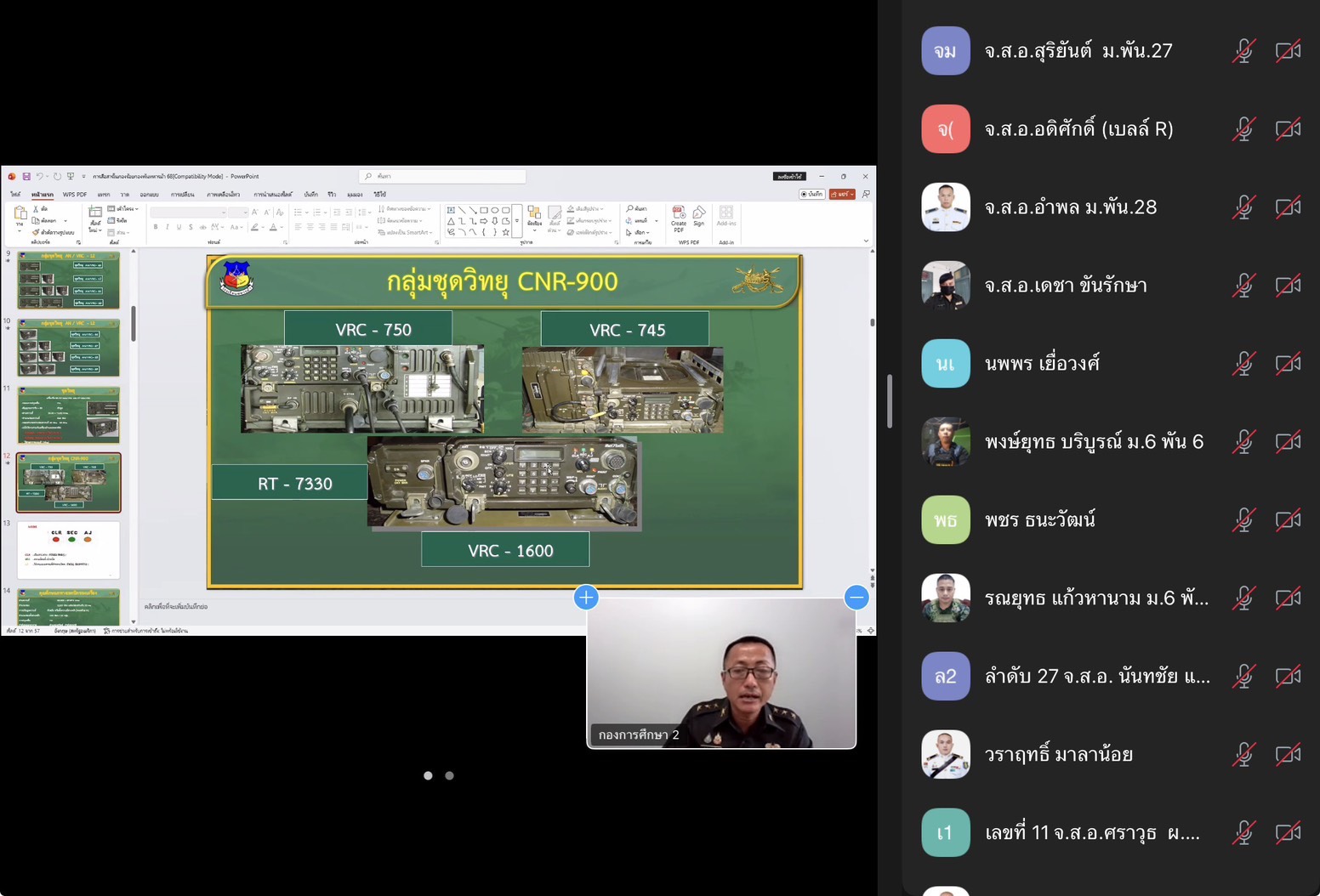Click the blue minus button above video
The height and width of the screenshot is (896, 1320).
pyautogui.click(x=856, y=598)
